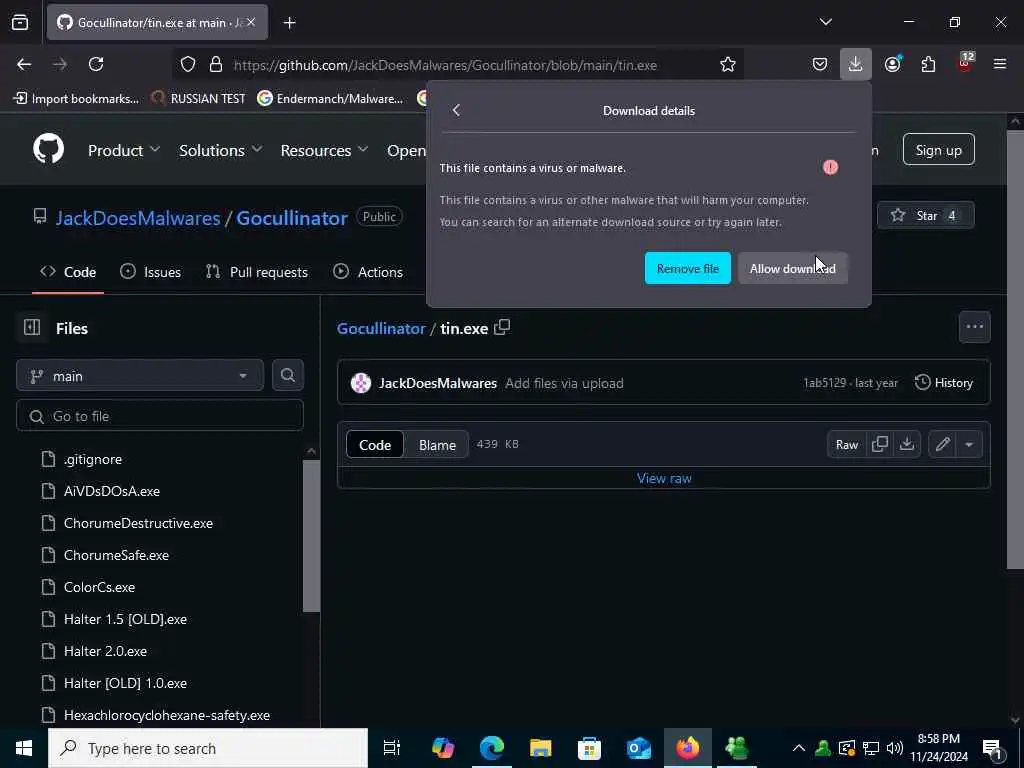
Task: Open the commit History link
Action: point(944,383)
